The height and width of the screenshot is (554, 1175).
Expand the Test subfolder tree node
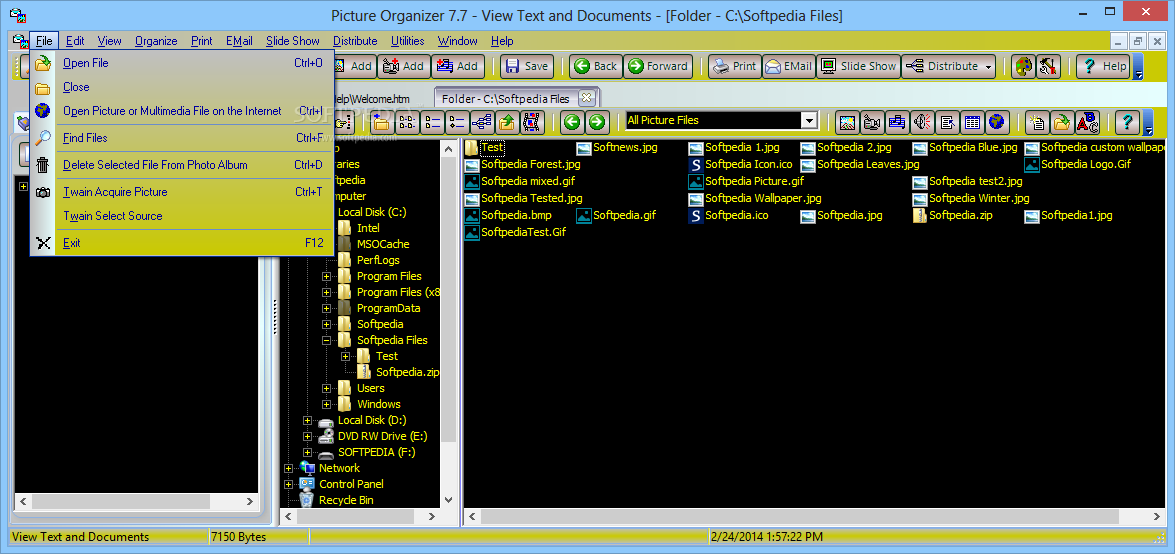(x=345, y=356)
